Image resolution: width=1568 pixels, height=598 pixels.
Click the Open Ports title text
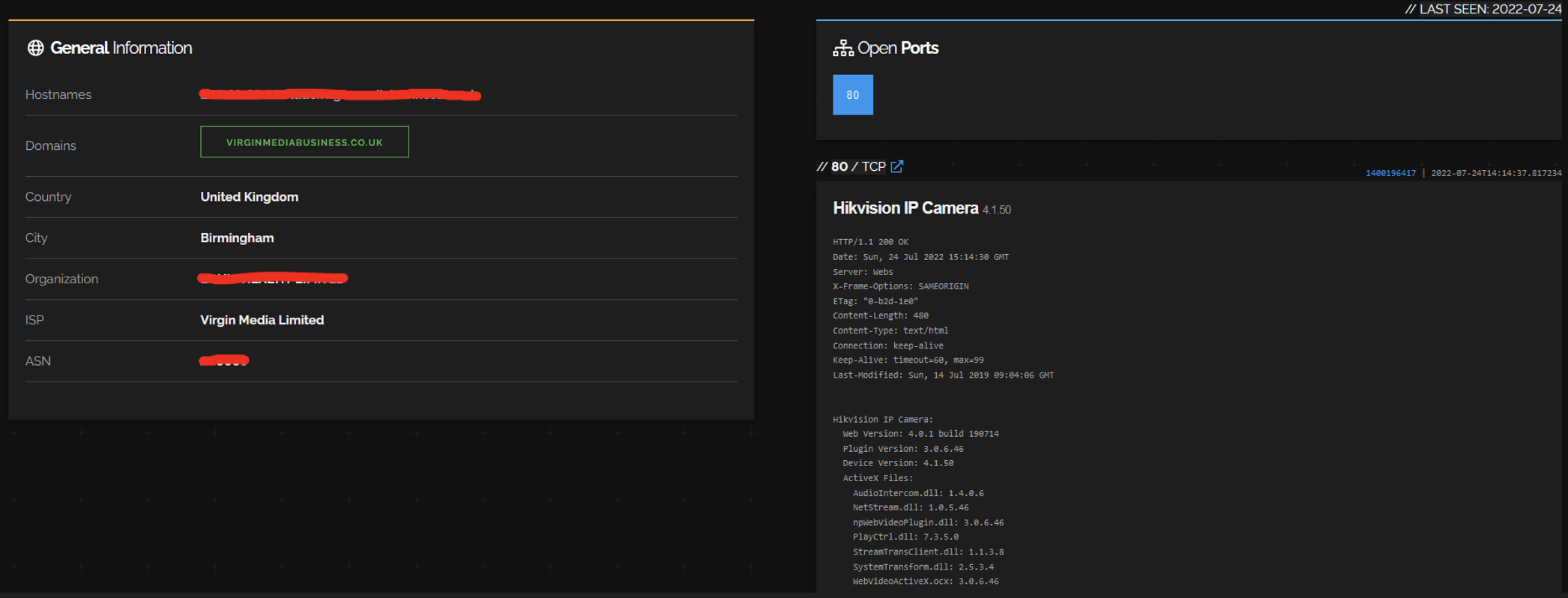(x=897, y=48)
